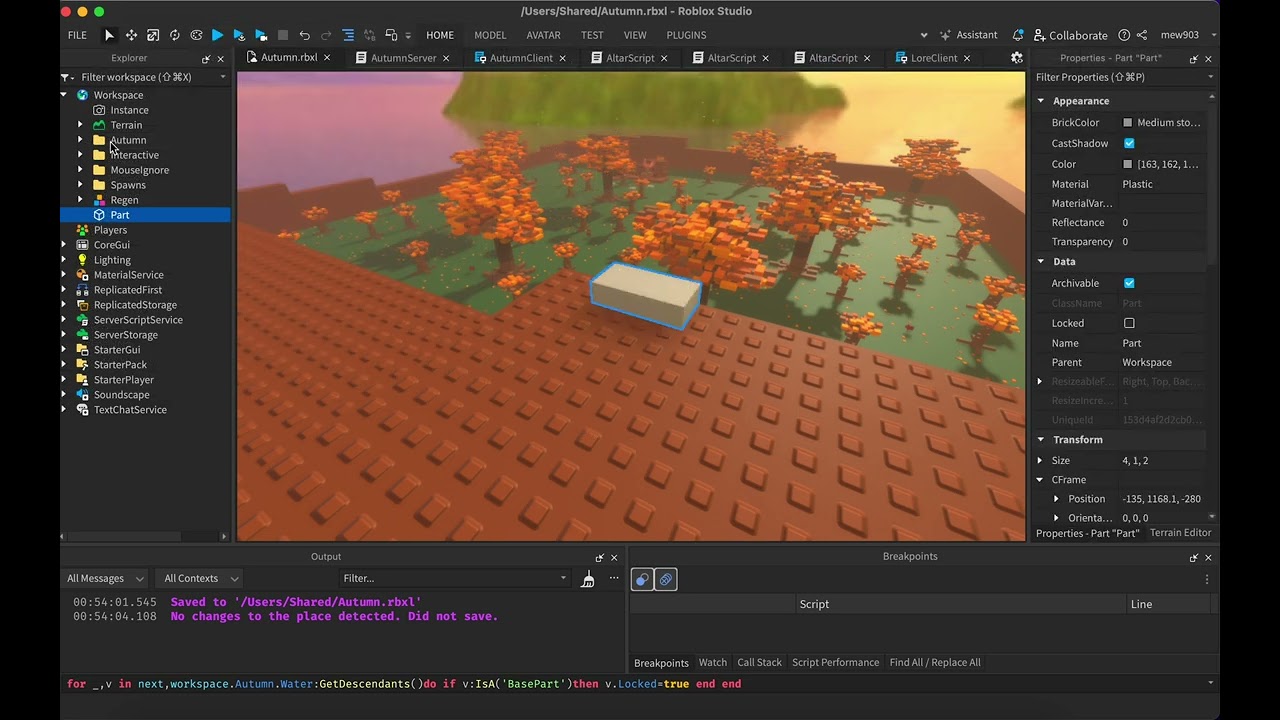Open the Assistant panel
This screenshot has width=1280, height=720.
point(968,35)
